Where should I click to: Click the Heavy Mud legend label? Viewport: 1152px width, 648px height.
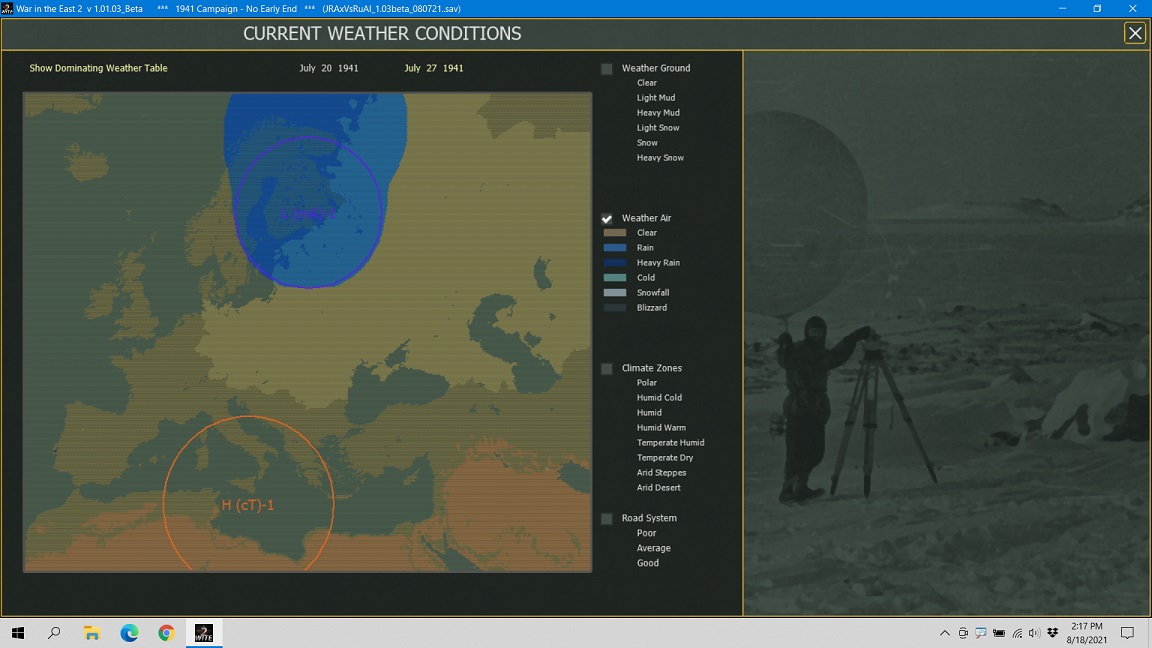point(658,113)
